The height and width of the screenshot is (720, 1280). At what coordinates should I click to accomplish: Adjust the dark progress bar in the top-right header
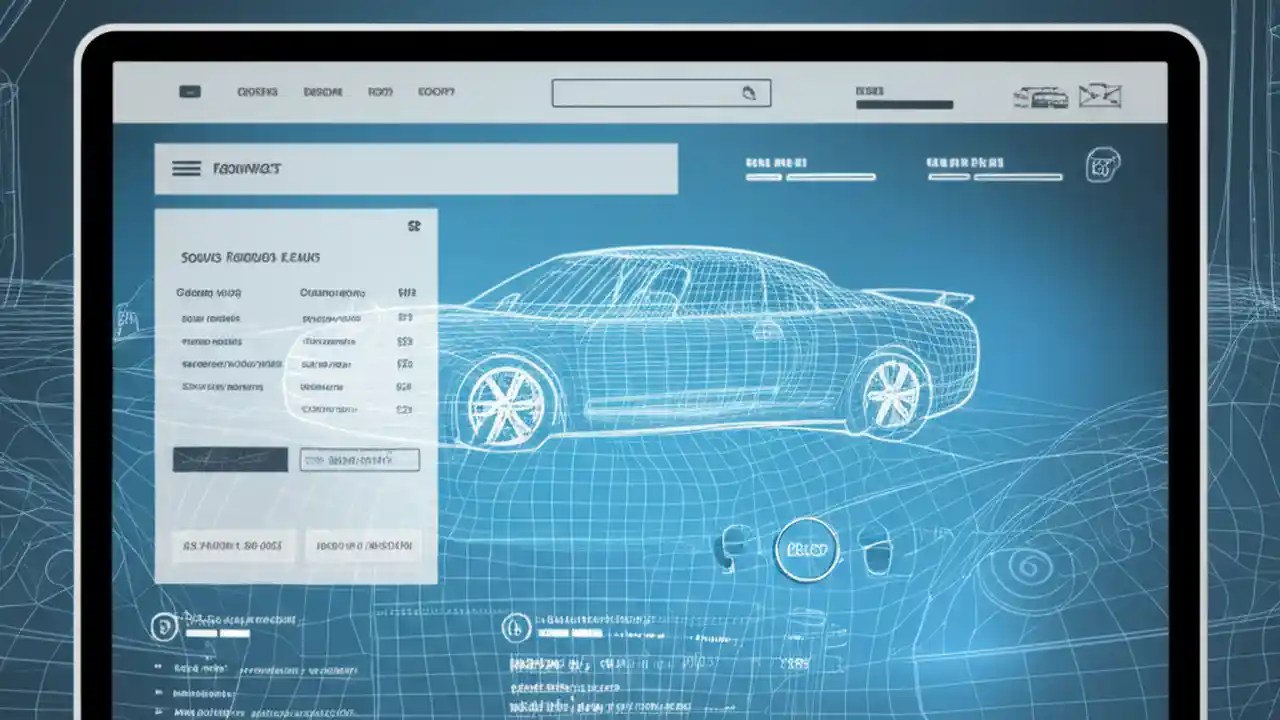pos(904,103)
